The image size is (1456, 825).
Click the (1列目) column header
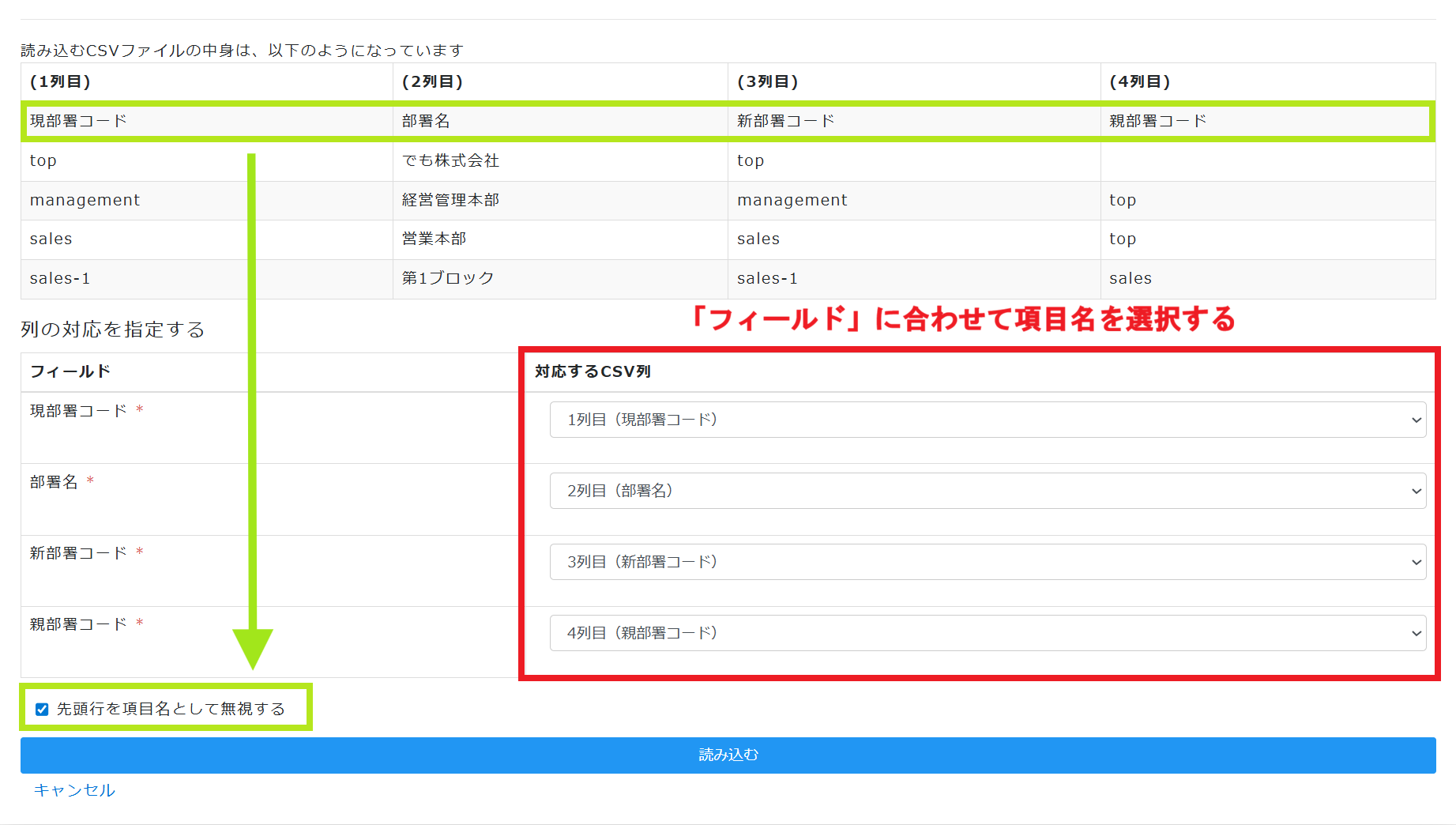(x=60, y=81)
